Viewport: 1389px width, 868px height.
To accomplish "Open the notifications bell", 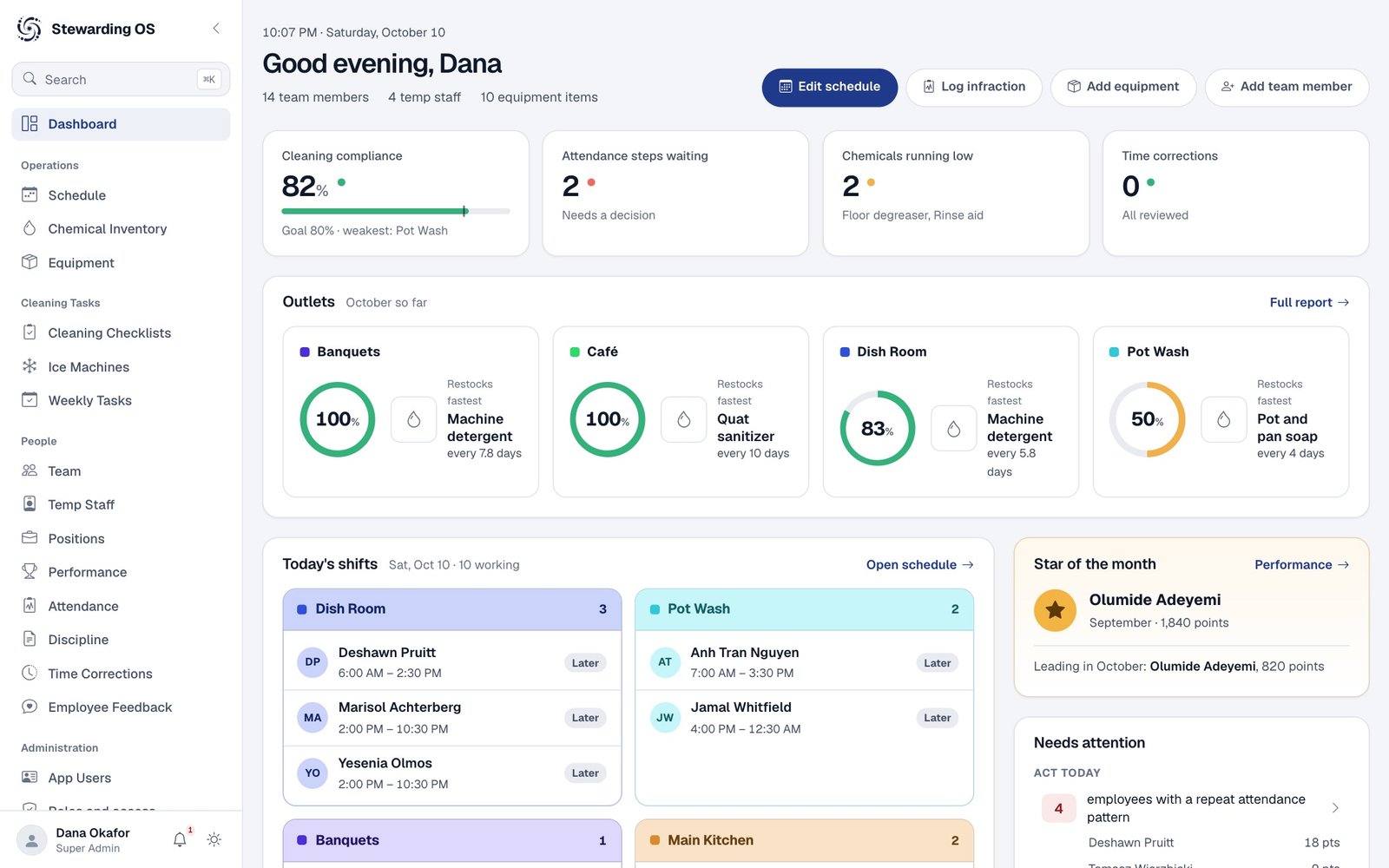I will pyautogui.click(x=180, y=839).
